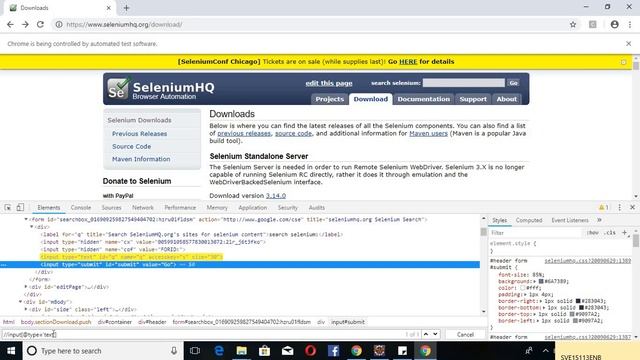Cancel the DevTools element search

click(x=465, y=334)
